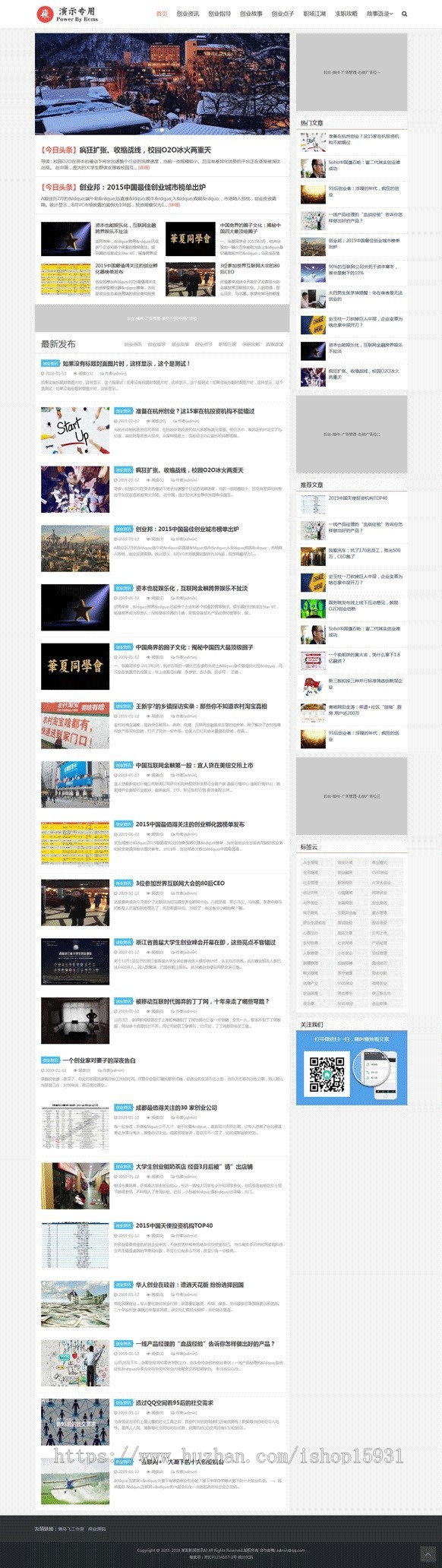
Task: Open list article 中国商界的圈子文化：揭秘中国四大最顶级圈子
Action: pos(194,647)
